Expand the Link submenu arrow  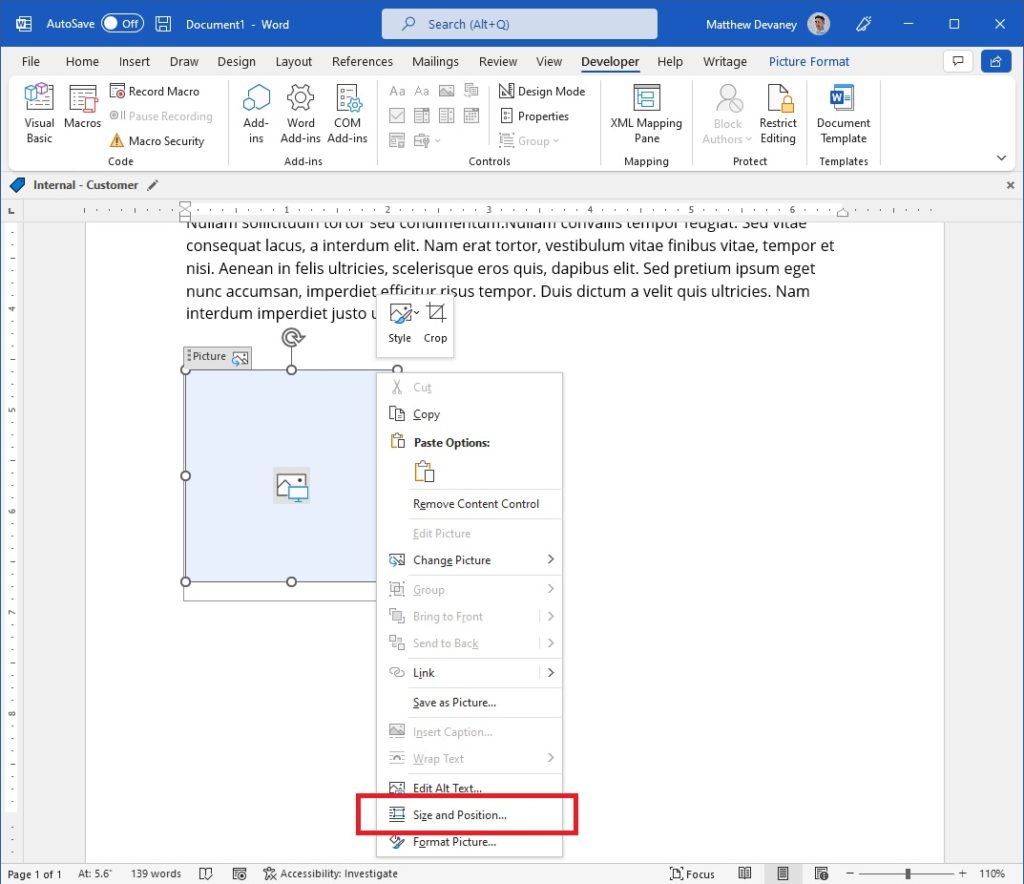551,672
